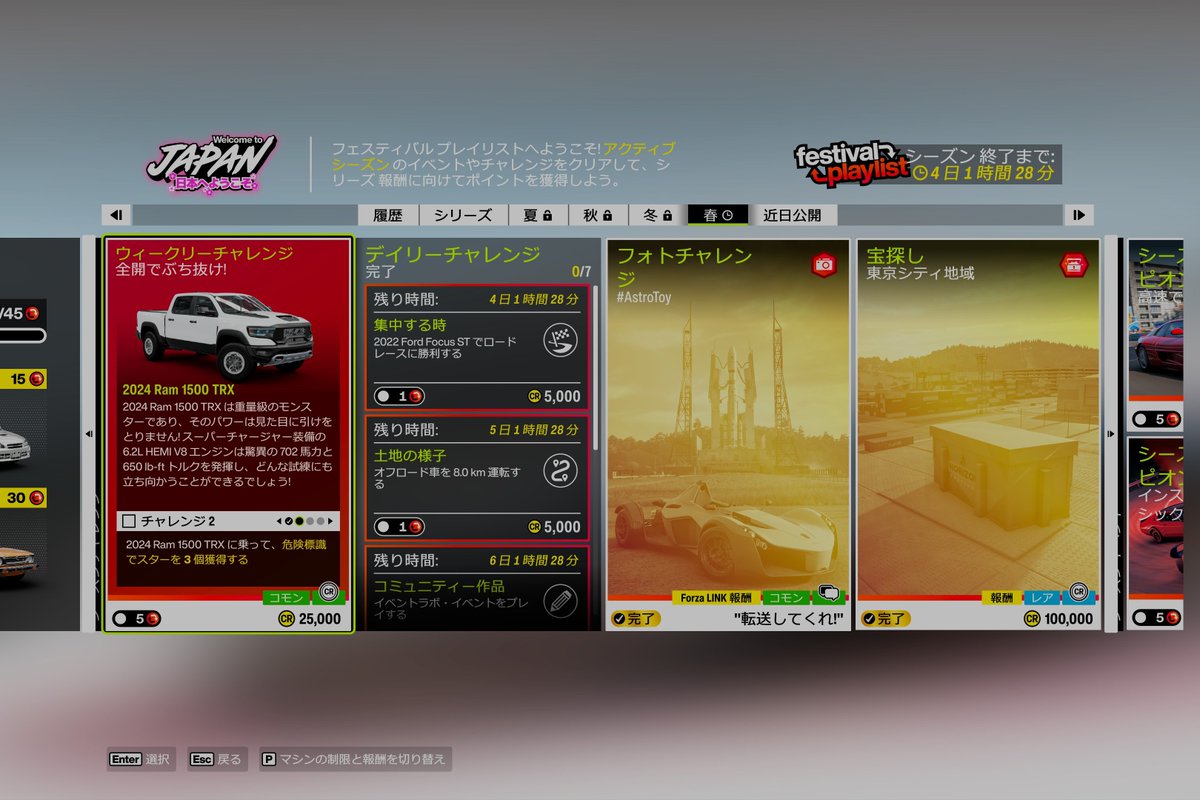Viewport: 1200px width, 800px height.
Task: Click the CR reward badge on the weekly challenge card
Action: pos(328,592)
